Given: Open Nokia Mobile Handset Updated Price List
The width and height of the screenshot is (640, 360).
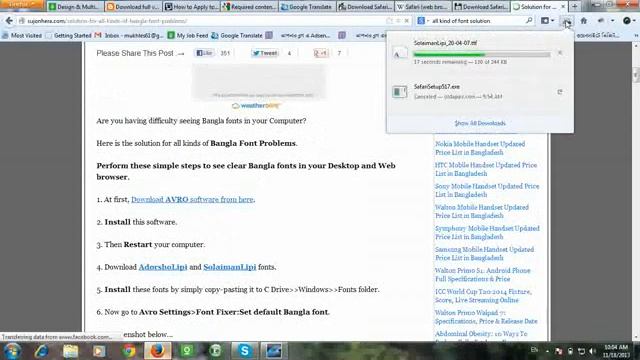Looking at the screenshot, I should pos(480,148).
